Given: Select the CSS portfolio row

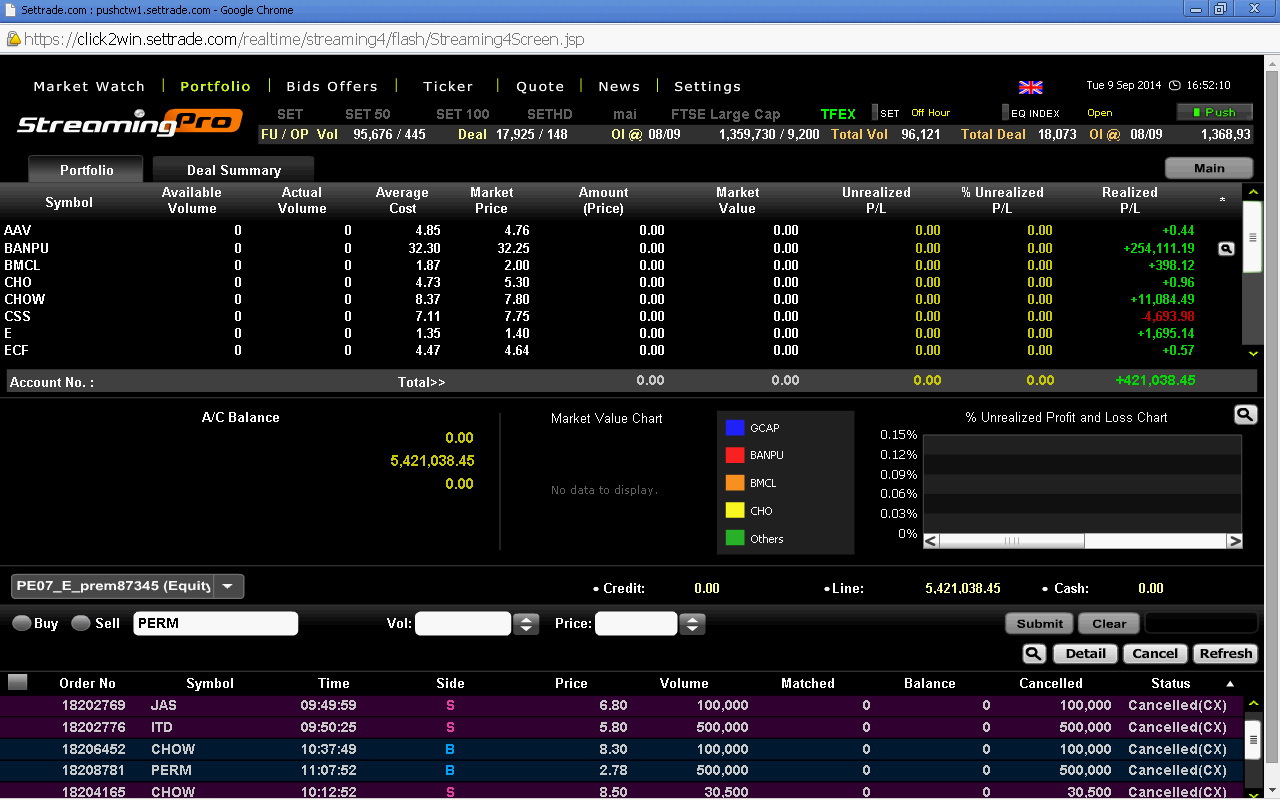Looking at the screenshot, I should coord(620,316).
